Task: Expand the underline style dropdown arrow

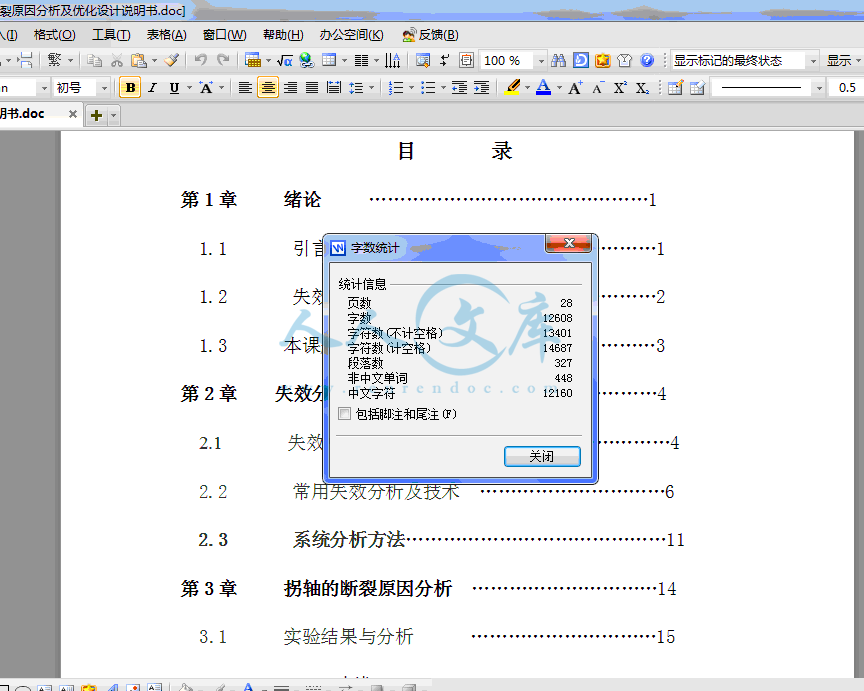Action: point(189,88)
